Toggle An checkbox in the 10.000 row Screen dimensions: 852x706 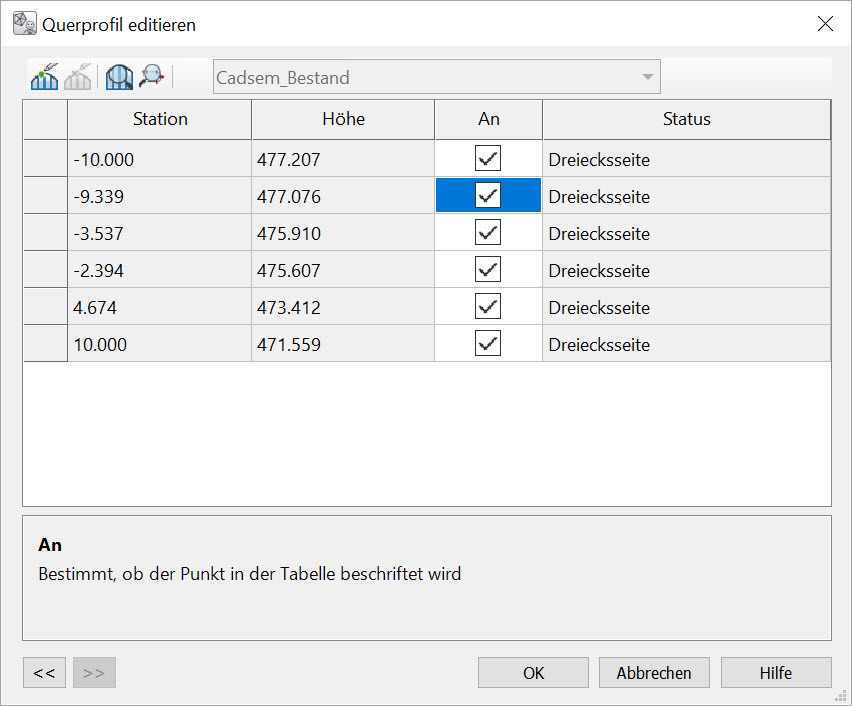pos(488,344)
